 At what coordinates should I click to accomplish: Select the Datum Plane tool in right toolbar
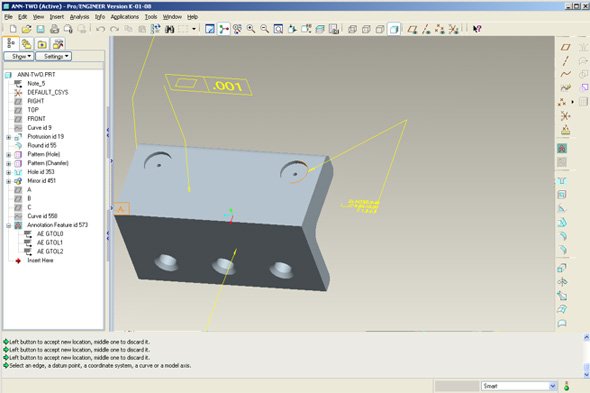pyautogui.click(x=565, y=47)
